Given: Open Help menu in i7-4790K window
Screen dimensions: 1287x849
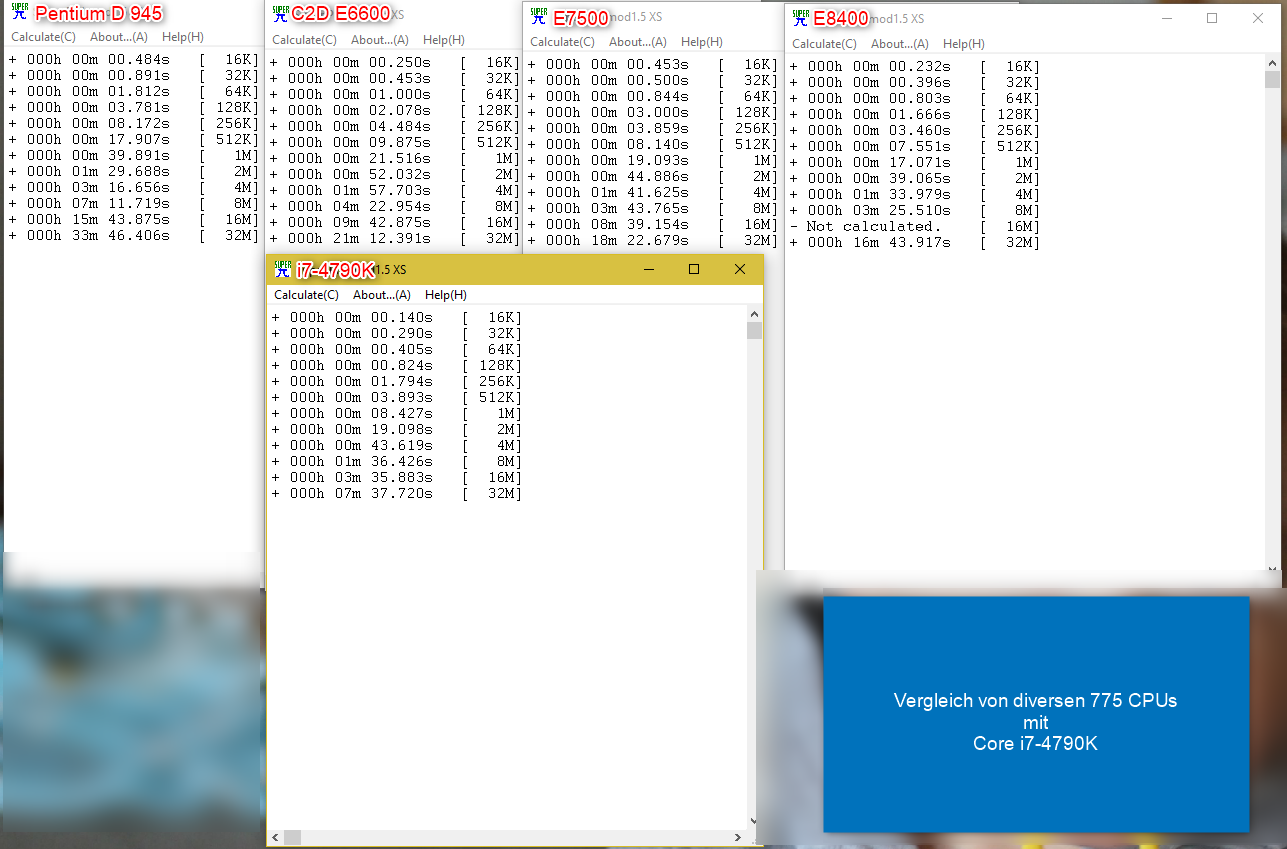Looking at the screenshot, I should click(446, 295).
